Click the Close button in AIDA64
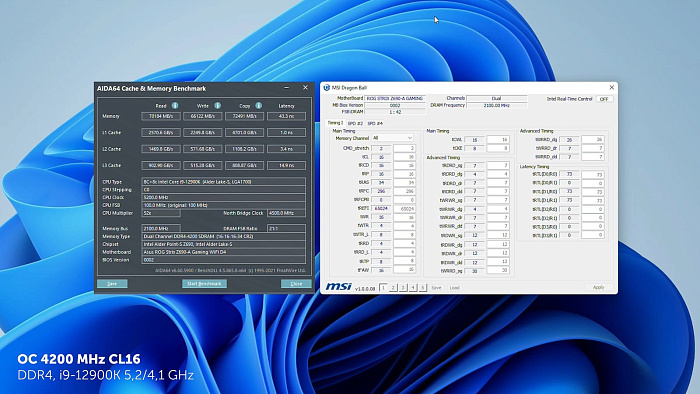 click(296, 284)
